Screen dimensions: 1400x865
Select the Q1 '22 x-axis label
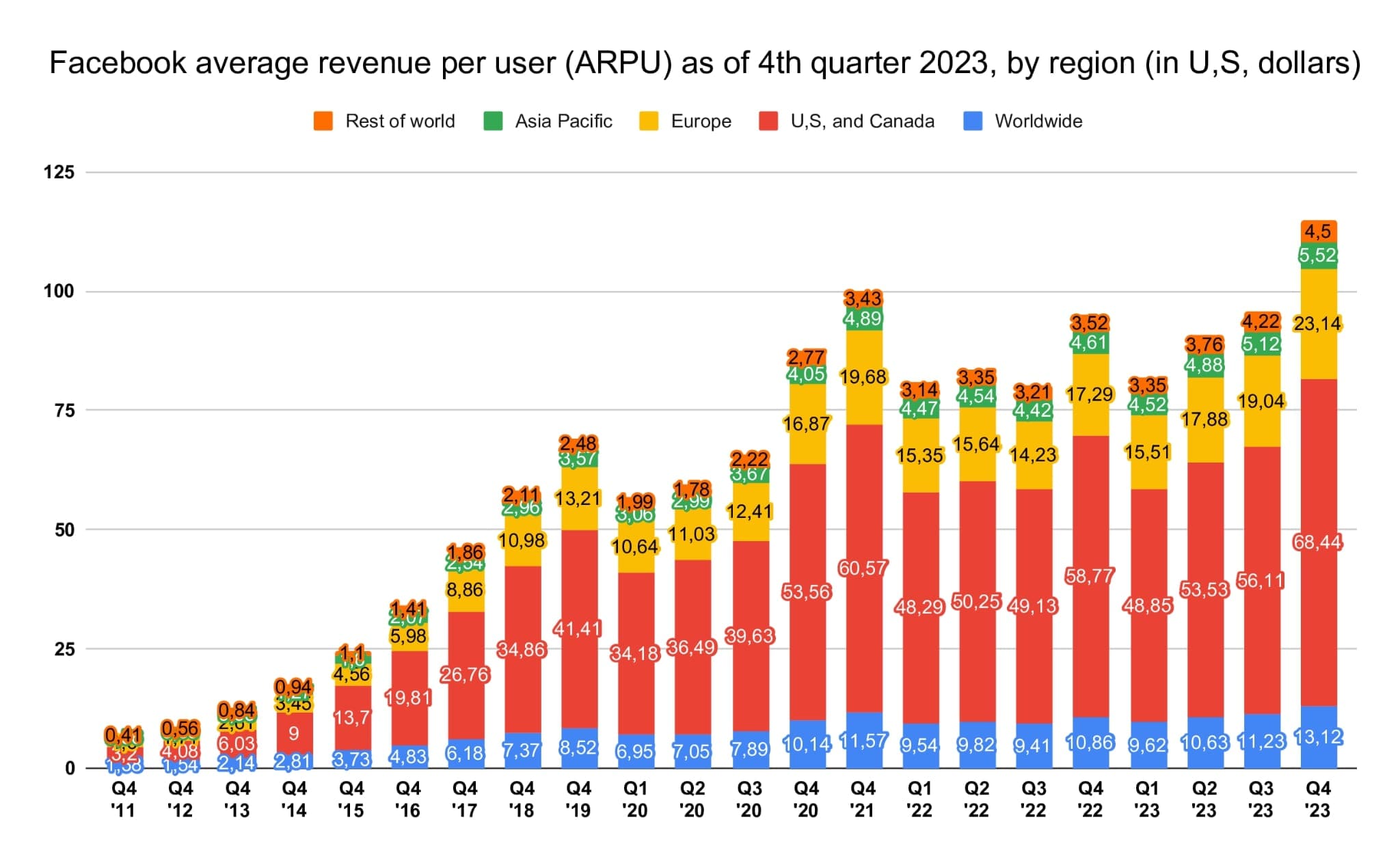click(x=920, y=799)
